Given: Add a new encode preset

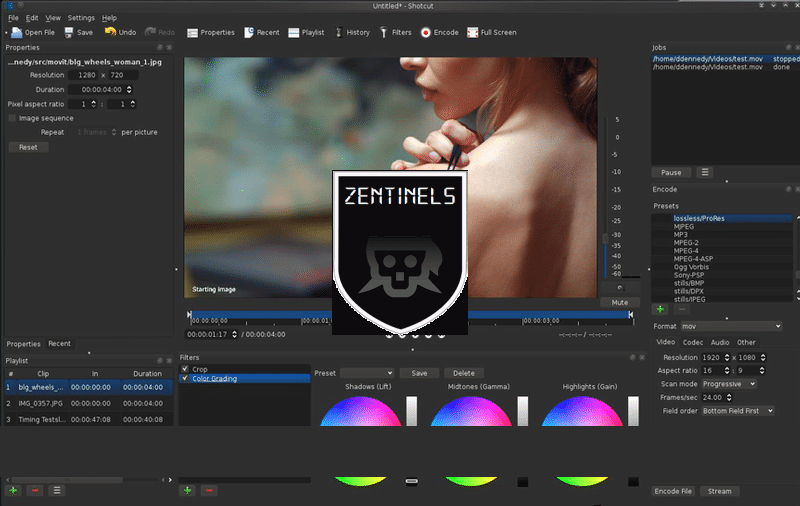Looking at the screenshot, I should [660, 309].
